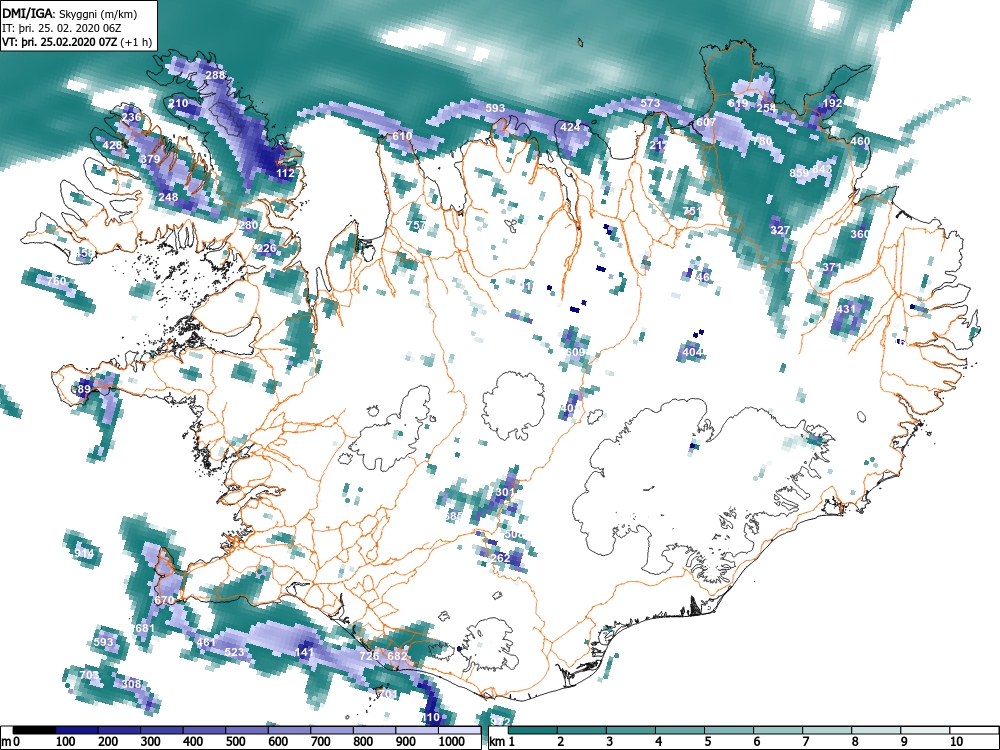Click visibility value 460 in the northeast
Viewport: 1000px width, 750px height.
860,142
